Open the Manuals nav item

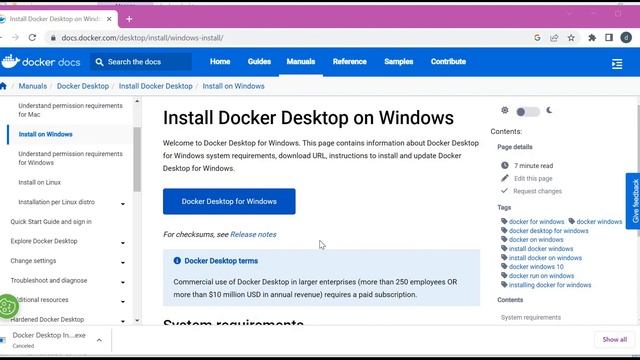coord(301,62)
